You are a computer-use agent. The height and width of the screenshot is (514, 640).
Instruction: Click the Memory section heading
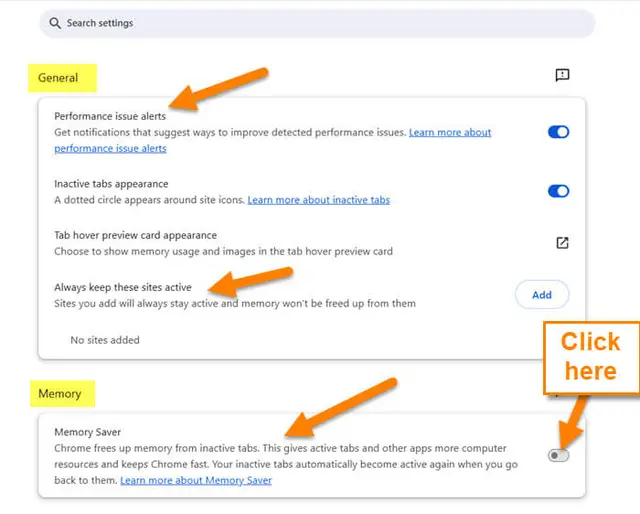pos(60,394)
